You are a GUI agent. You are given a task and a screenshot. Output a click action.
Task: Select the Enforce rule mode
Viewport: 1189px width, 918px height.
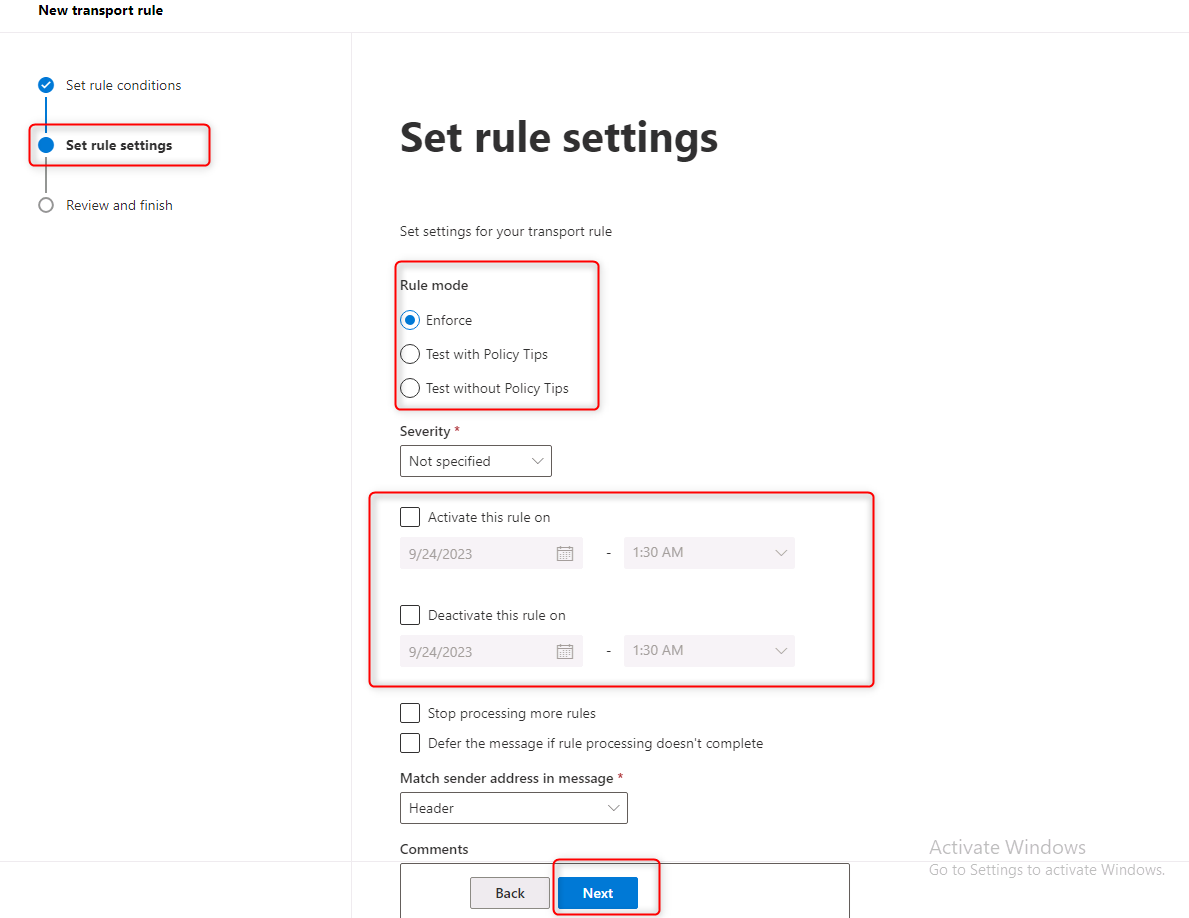(410, 320)
